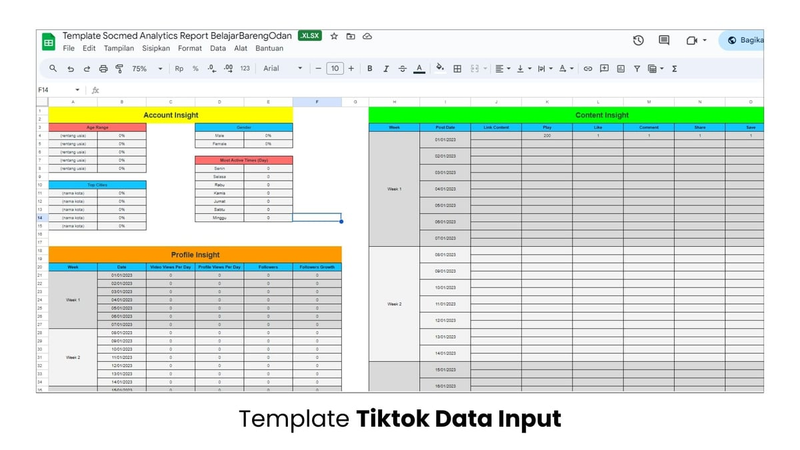800x450 pixels.
Task: Open the fill color bucket
Action: 440,68
